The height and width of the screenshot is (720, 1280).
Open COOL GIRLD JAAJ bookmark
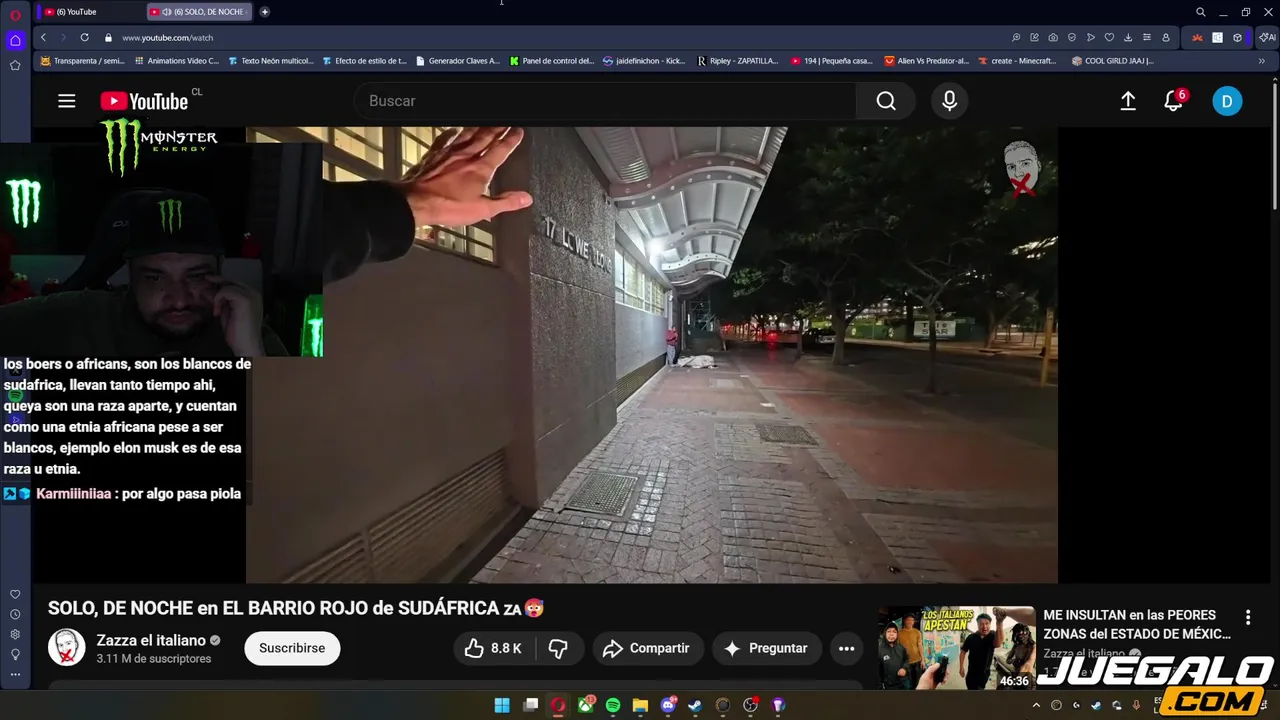point(1113,61)
